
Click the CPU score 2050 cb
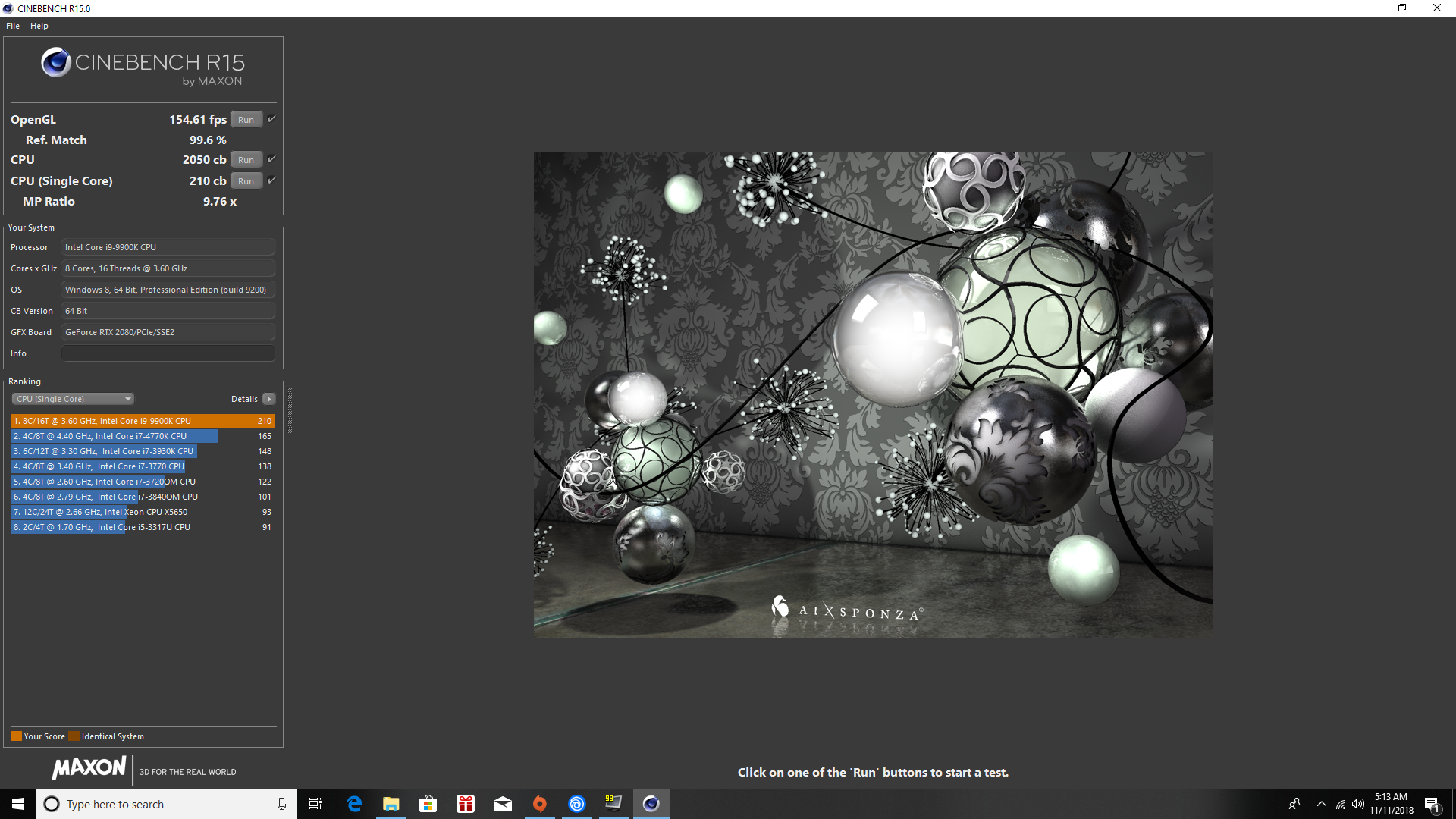click(x=204, y=160)
